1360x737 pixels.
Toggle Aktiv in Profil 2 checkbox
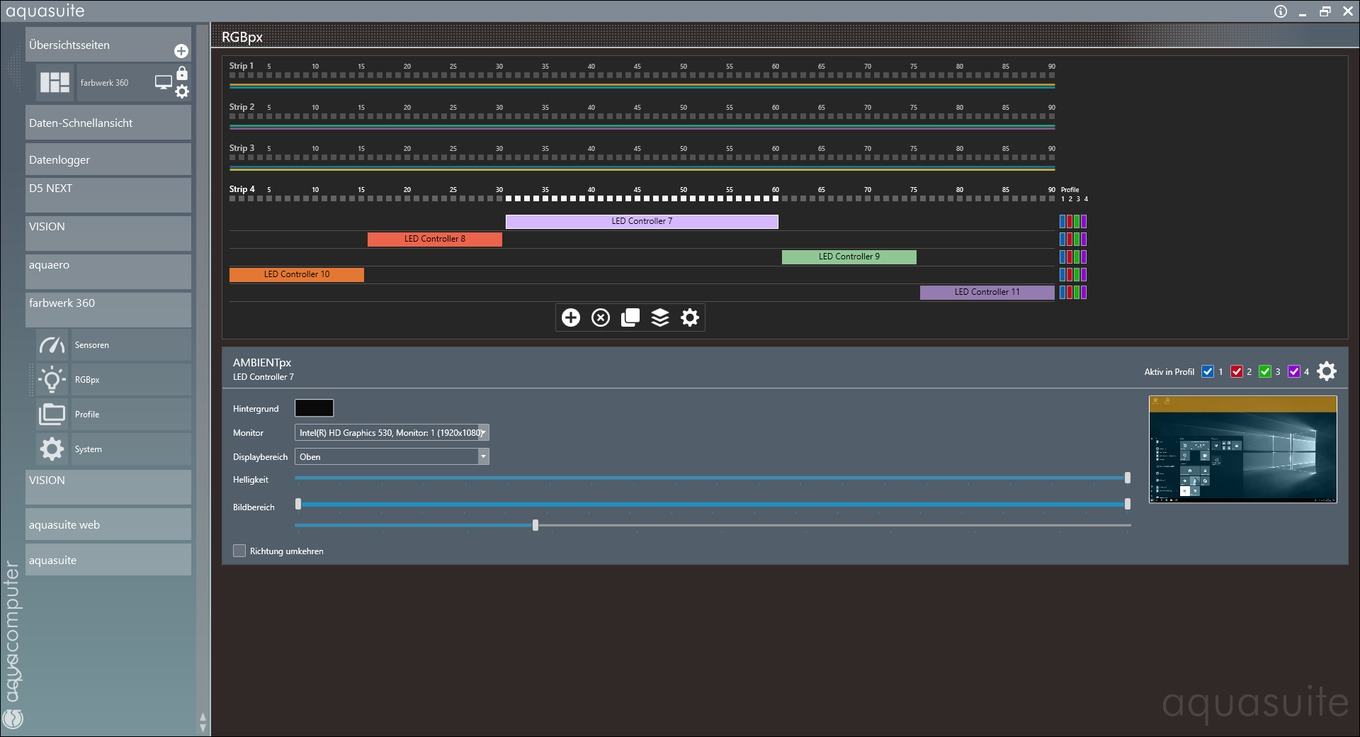click(1237, 372)
